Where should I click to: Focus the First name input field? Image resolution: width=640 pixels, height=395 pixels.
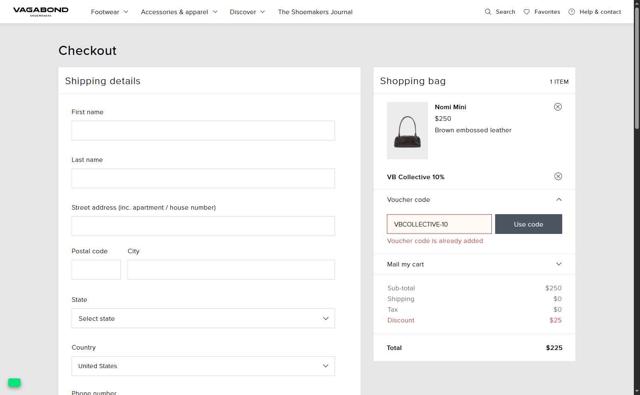[203, 131]
